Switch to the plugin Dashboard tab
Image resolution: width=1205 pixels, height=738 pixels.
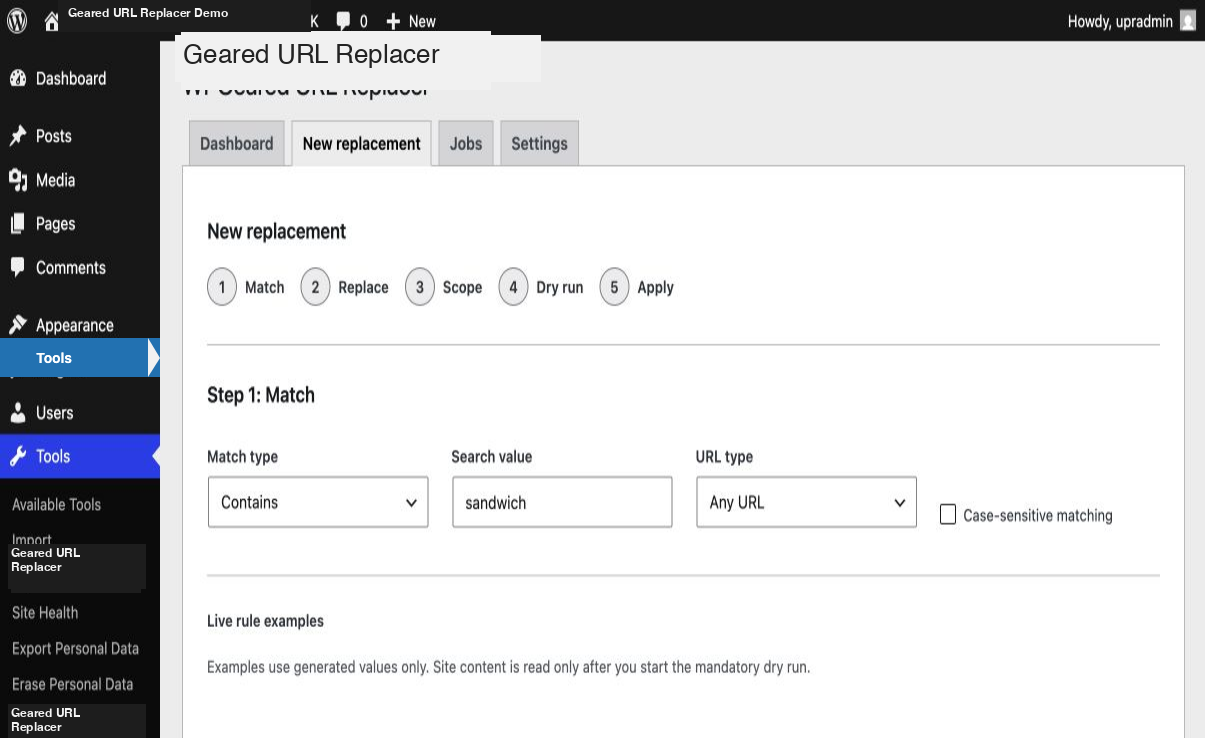tap(237, 143)
